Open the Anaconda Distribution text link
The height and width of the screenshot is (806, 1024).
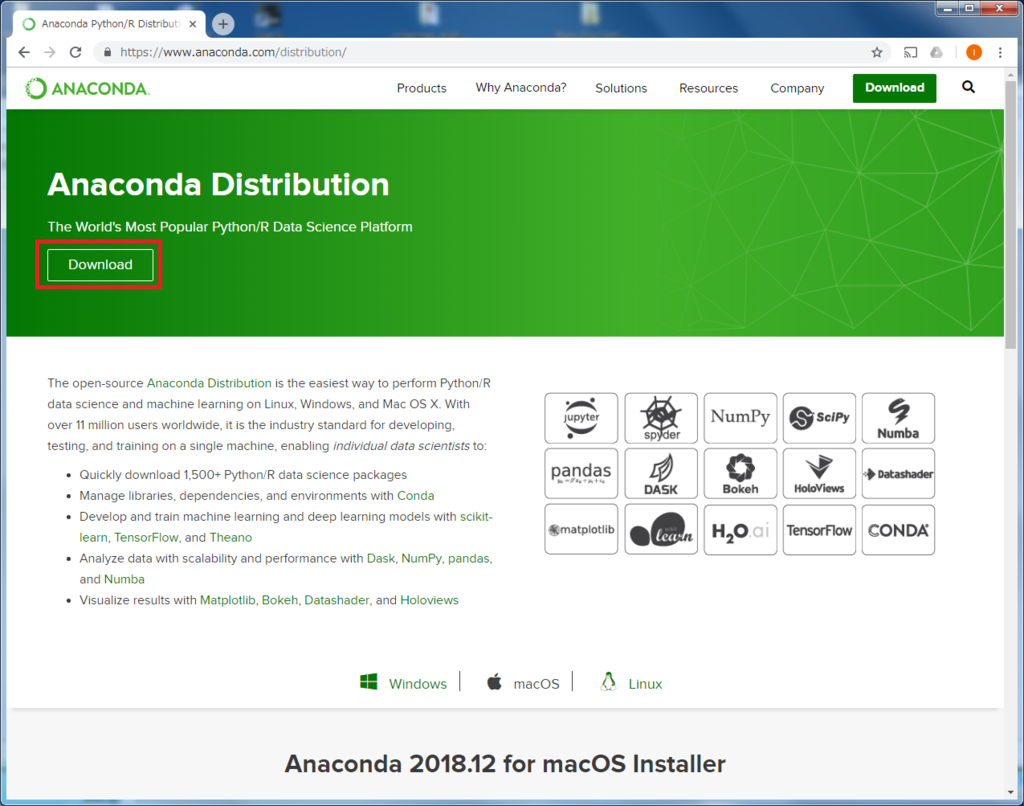(209, 383)
